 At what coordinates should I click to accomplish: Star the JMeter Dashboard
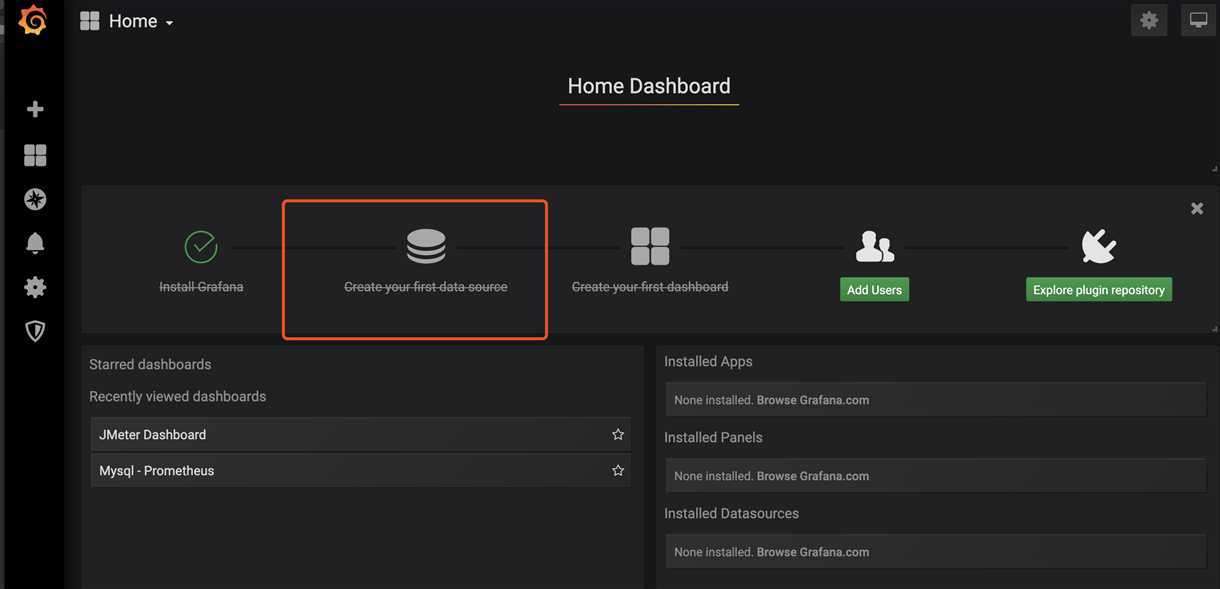click(618, 435)
